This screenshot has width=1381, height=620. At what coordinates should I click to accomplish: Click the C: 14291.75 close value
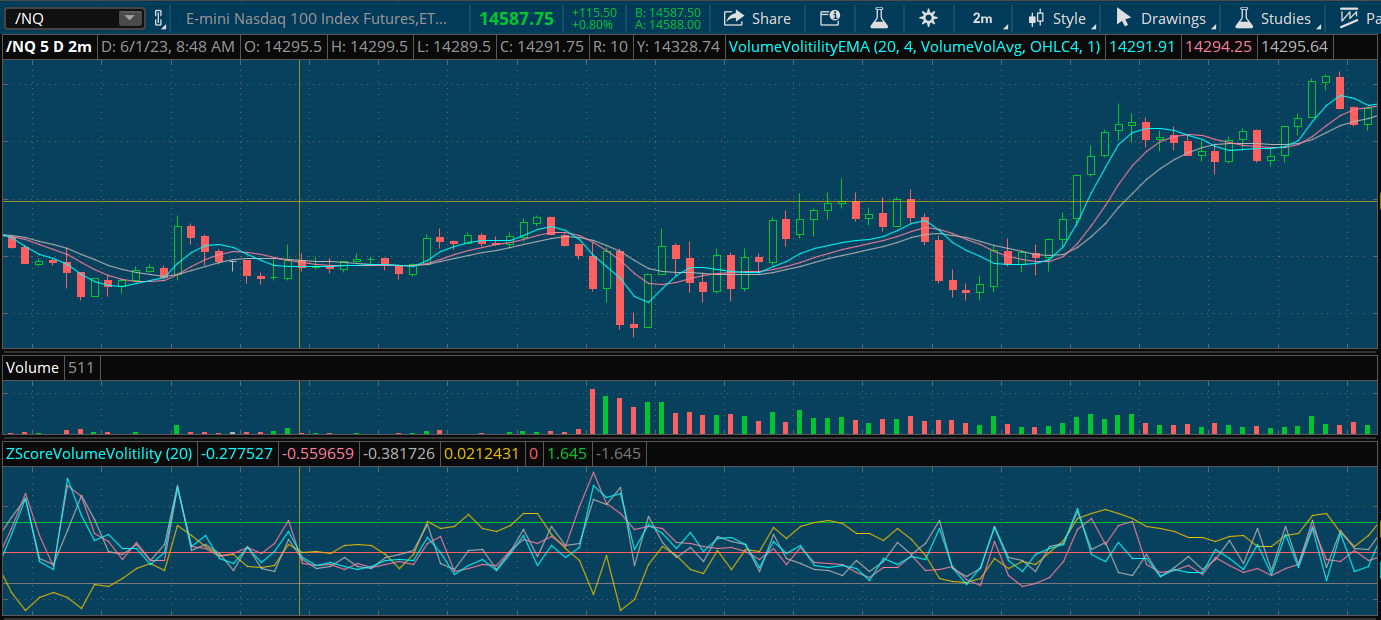(542, 47)
